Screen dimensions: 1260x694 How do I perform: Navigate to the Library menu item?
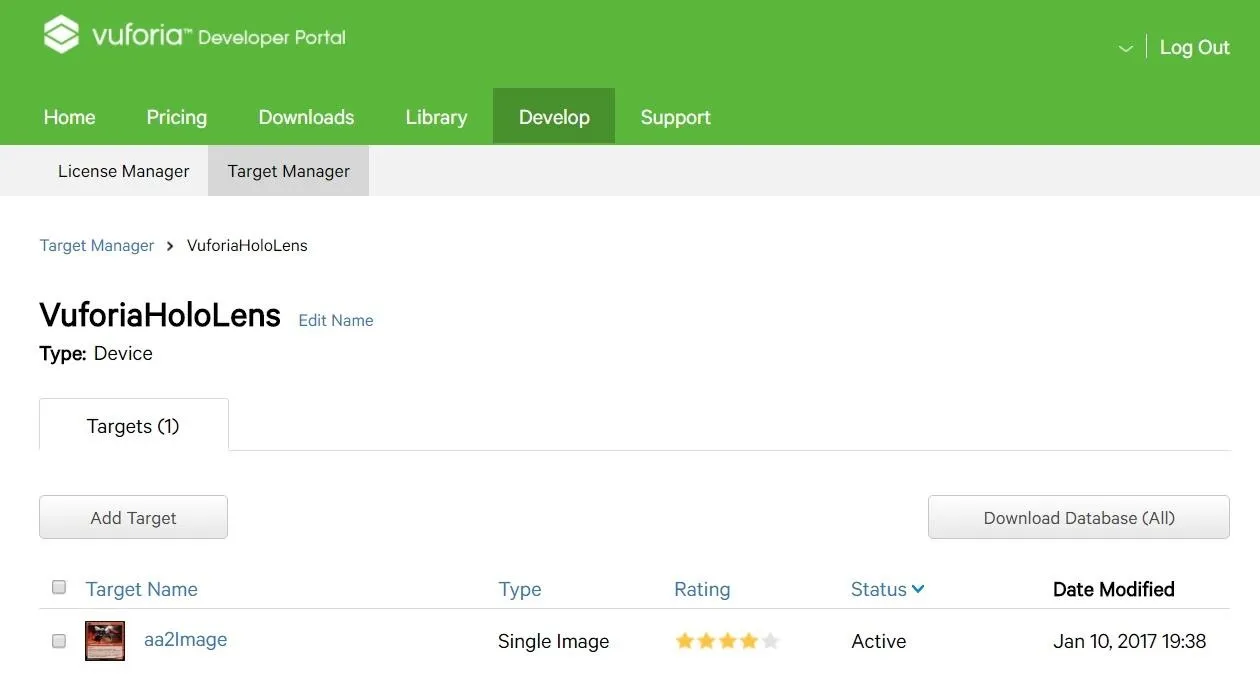[x=436, y=117]
